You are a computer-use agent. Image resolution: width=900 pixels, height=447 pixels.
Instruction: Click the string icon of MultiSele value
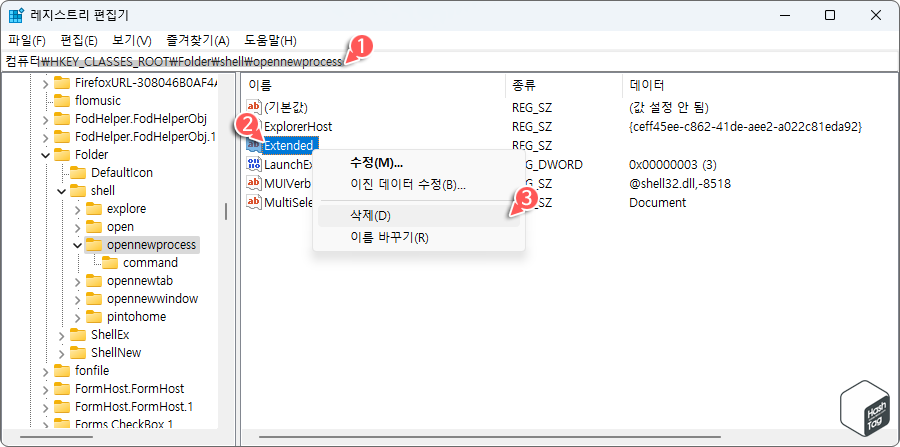254,202
